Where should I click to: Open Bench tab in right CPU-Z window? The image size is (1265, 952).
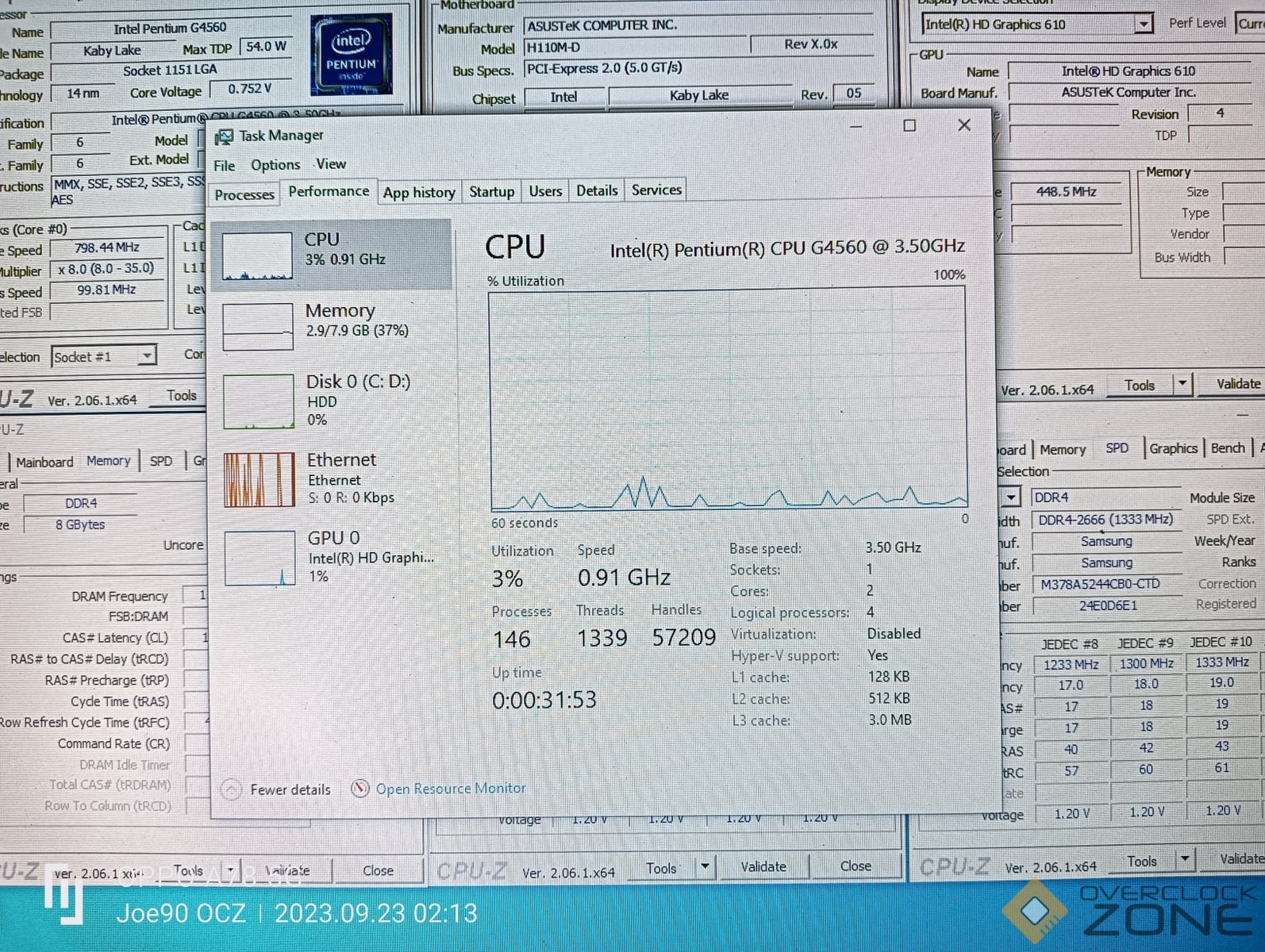coord(1228,448)
